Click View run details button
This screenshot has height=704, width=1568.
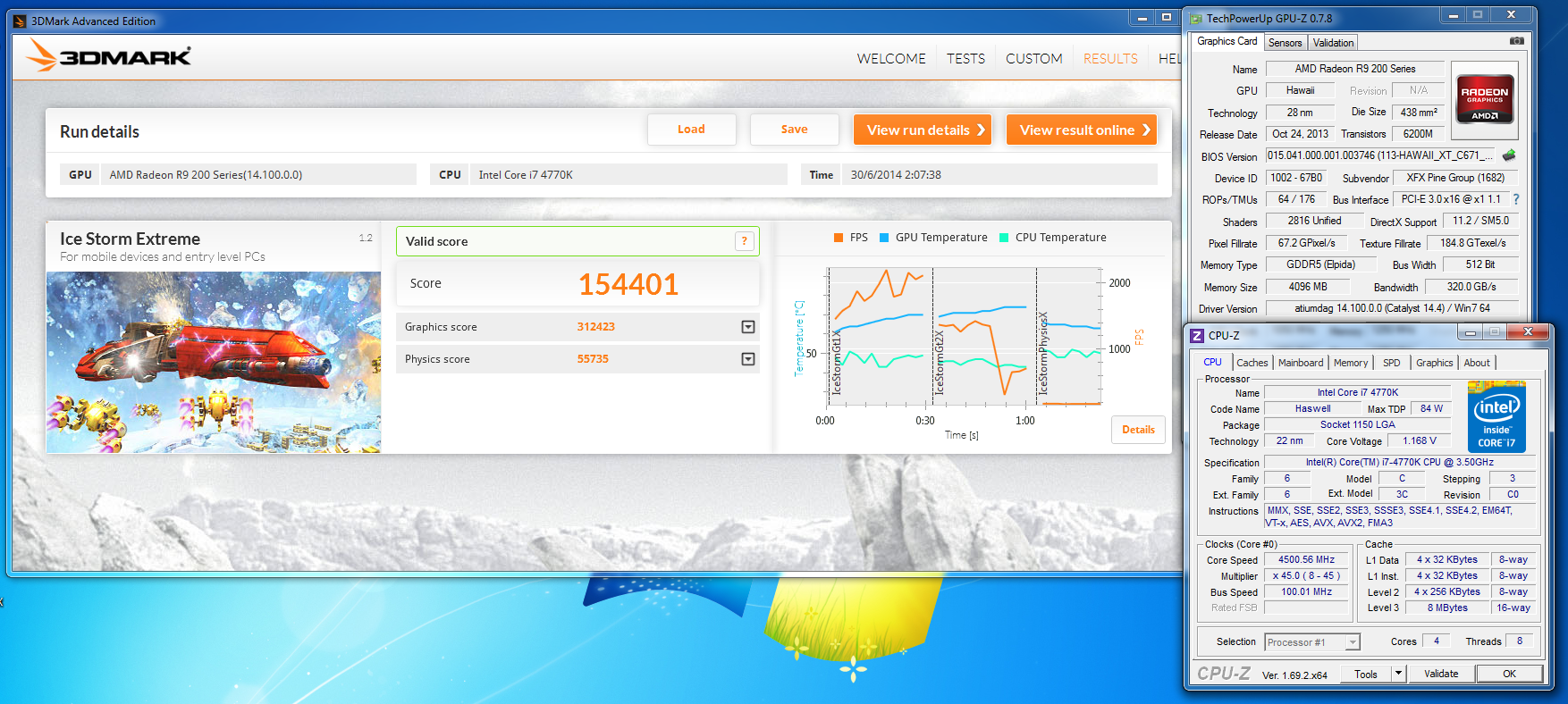tap(924, 130)
